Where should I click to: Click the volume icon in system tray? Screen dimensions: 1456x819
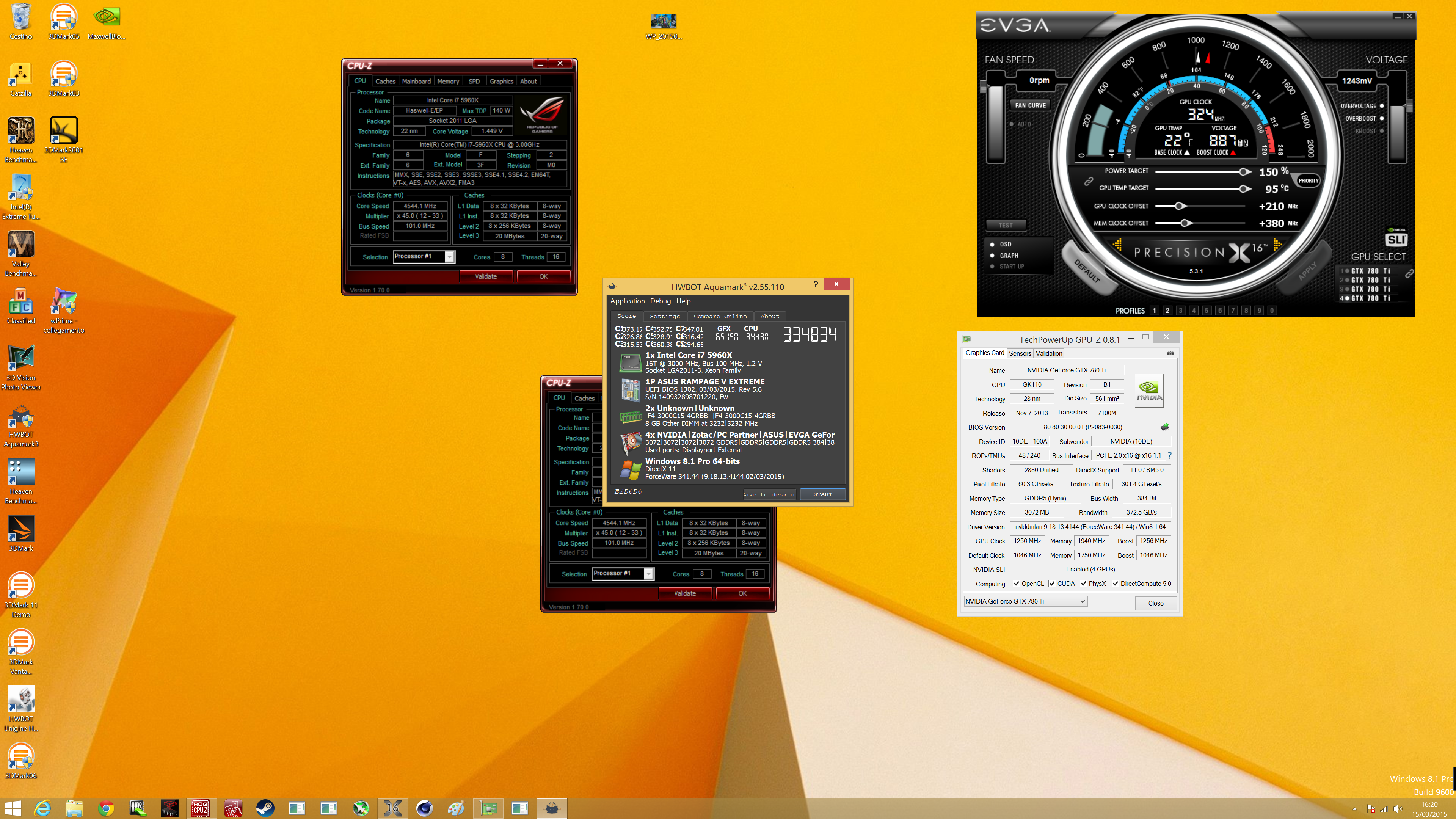[1398, 809]
